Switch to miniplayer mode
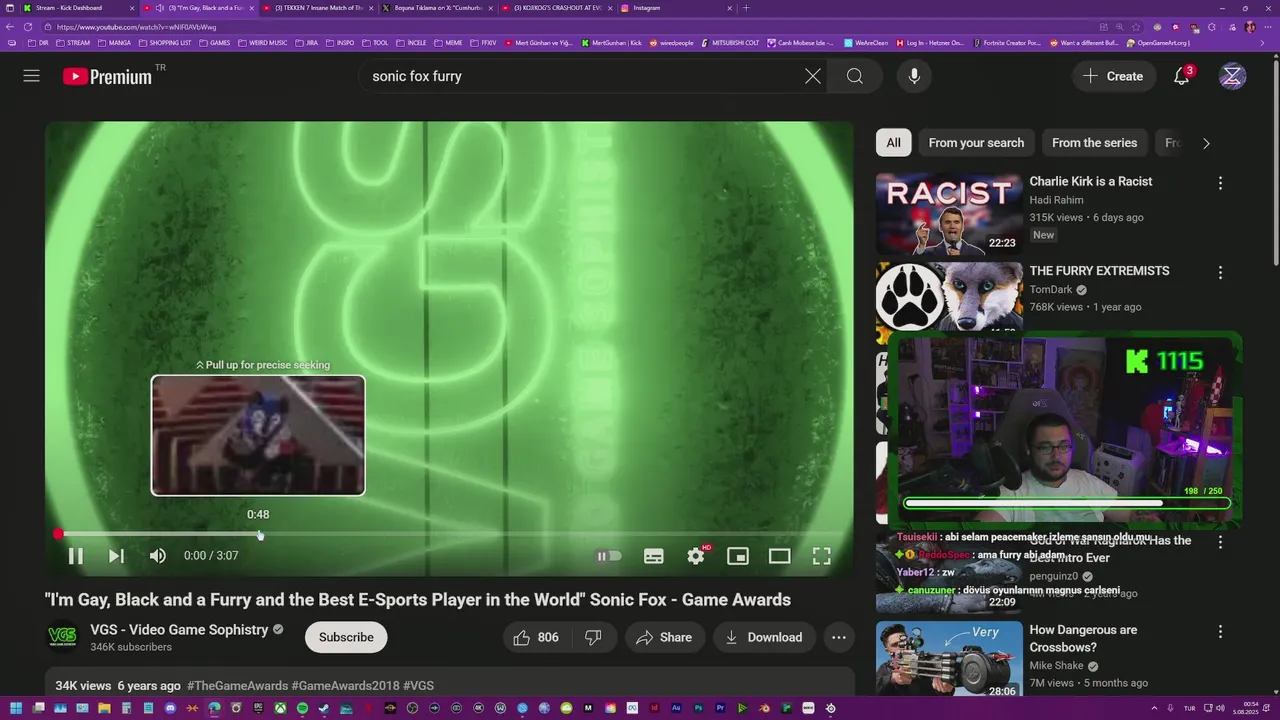Image resolution: width=1280 pixels, height=720 pixels. click(738, 556)
